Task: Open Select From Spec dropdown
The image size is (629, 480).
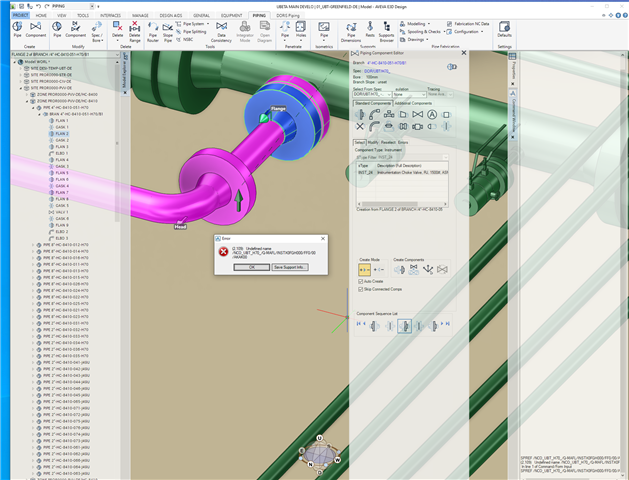Action: coord(372,95)
